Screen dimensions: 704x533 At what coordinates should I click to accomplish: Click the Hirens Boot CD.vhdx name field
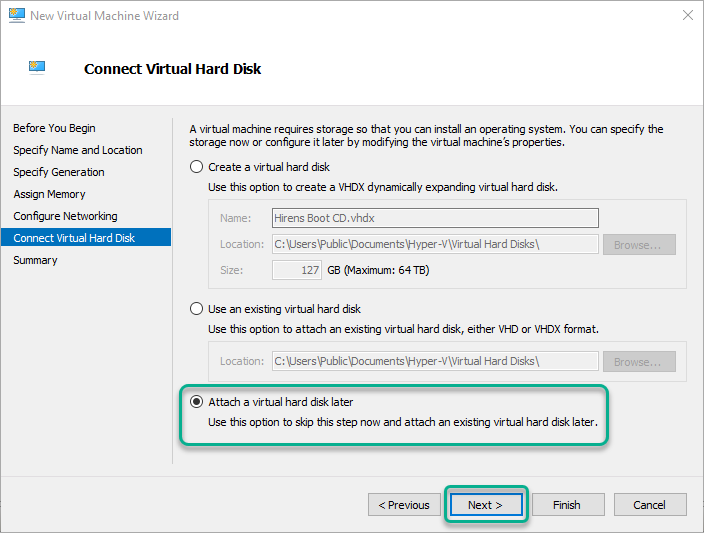pos(435,218)
